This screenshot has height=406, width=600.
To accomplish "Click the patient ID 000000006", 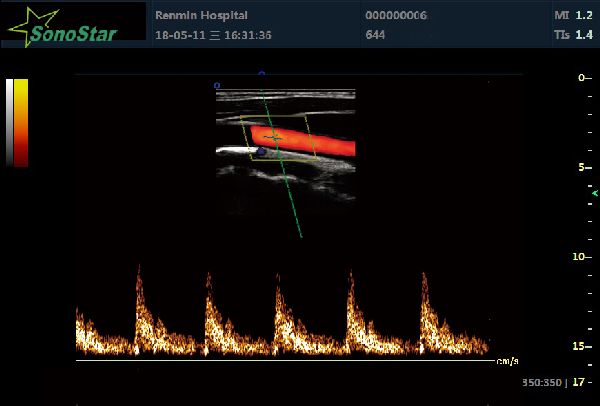I will coord(397,16).
